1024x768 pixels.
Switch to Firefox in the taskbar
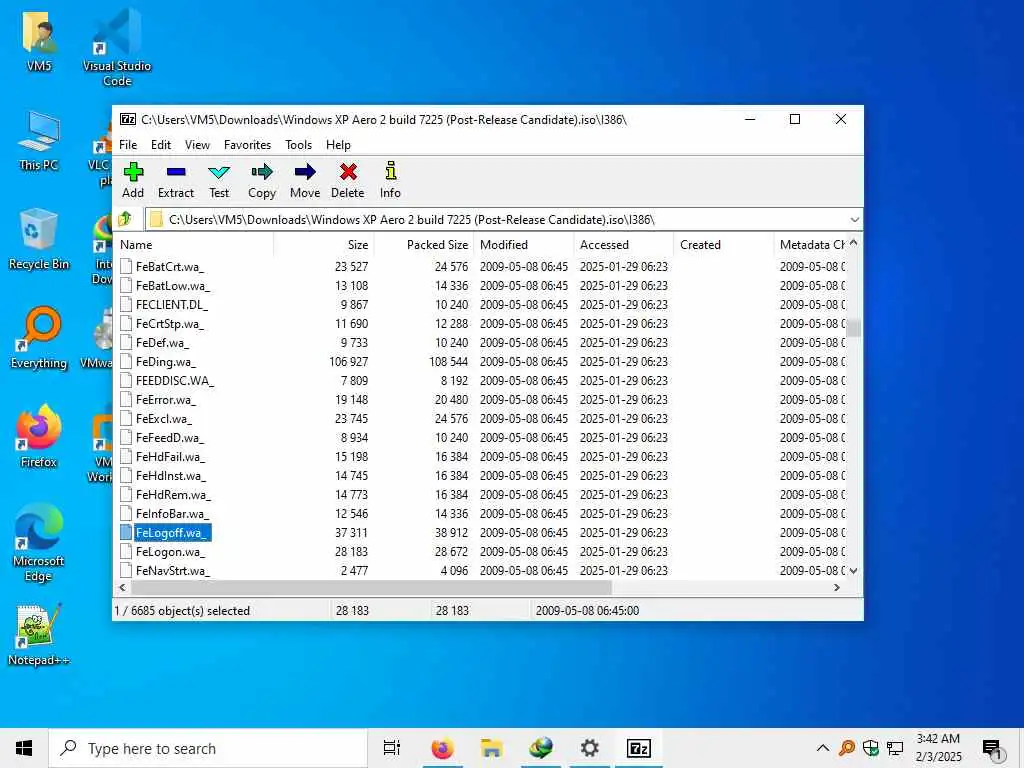pos(442,748)
